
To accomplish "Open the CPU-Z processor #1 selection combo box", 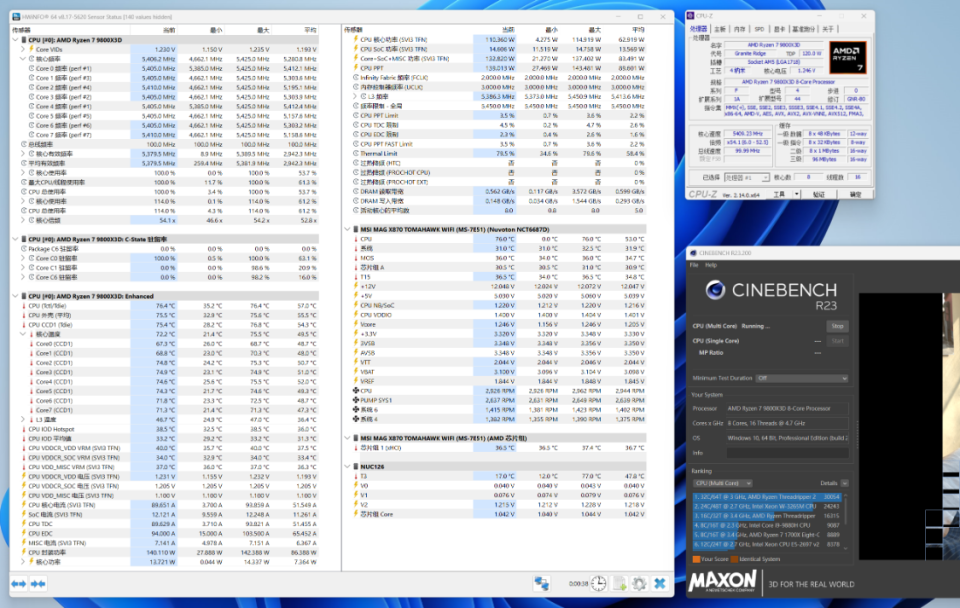I will click(746, 178).
